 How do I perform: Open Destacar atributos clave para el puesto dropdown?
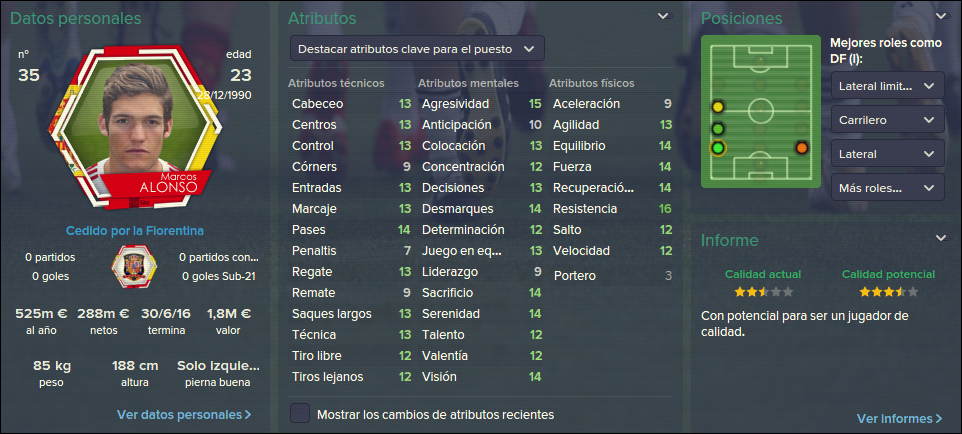pos(417,48)
